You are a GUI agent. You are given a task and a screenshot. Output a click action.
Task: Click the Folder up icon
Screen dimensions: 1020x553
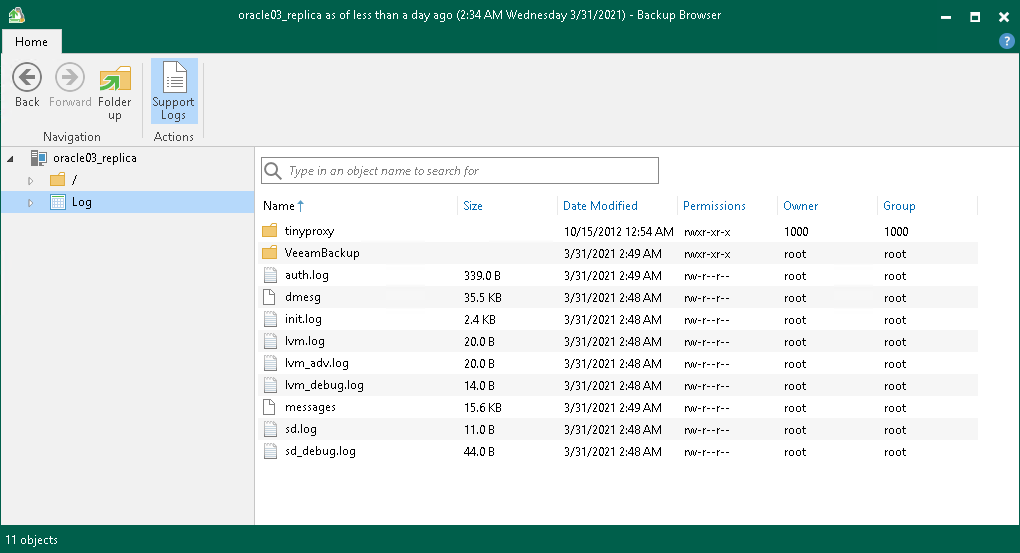[x=115, y=78]
